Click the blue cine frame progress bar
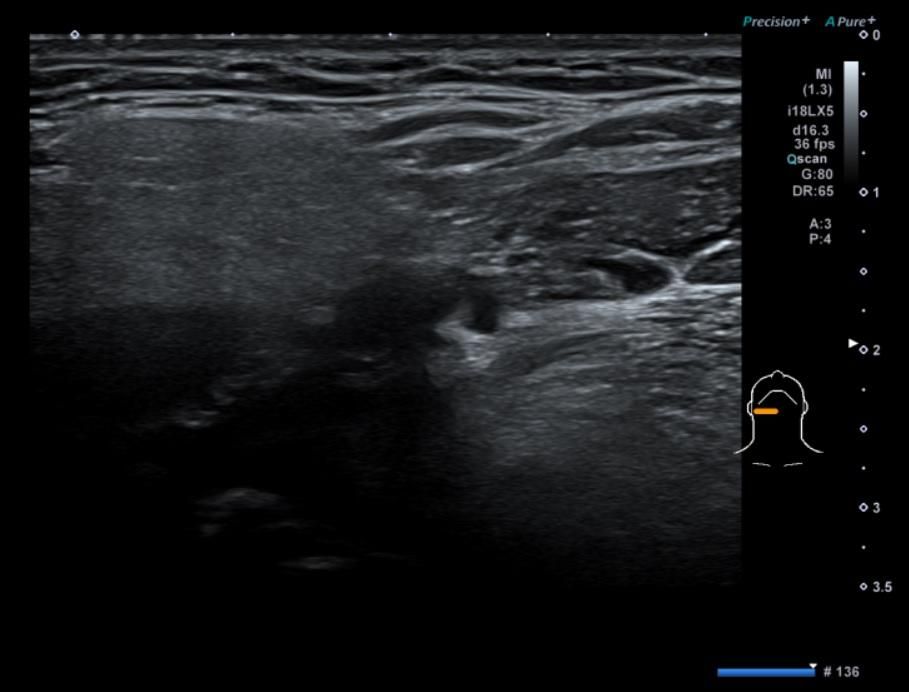Viewport: 909px width, 692px height. click(x=766, y=672)
